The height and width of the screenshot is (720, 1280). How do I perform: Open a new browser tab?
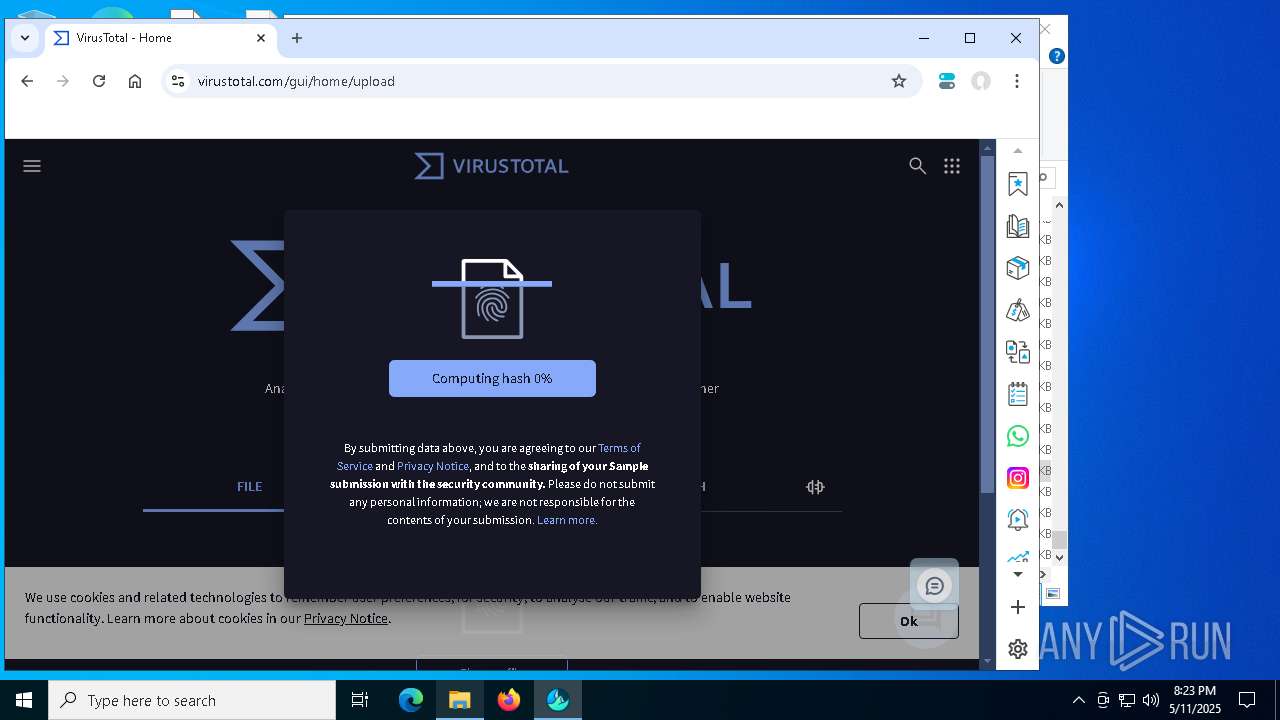pyautogui.click(x=297, y=38)
